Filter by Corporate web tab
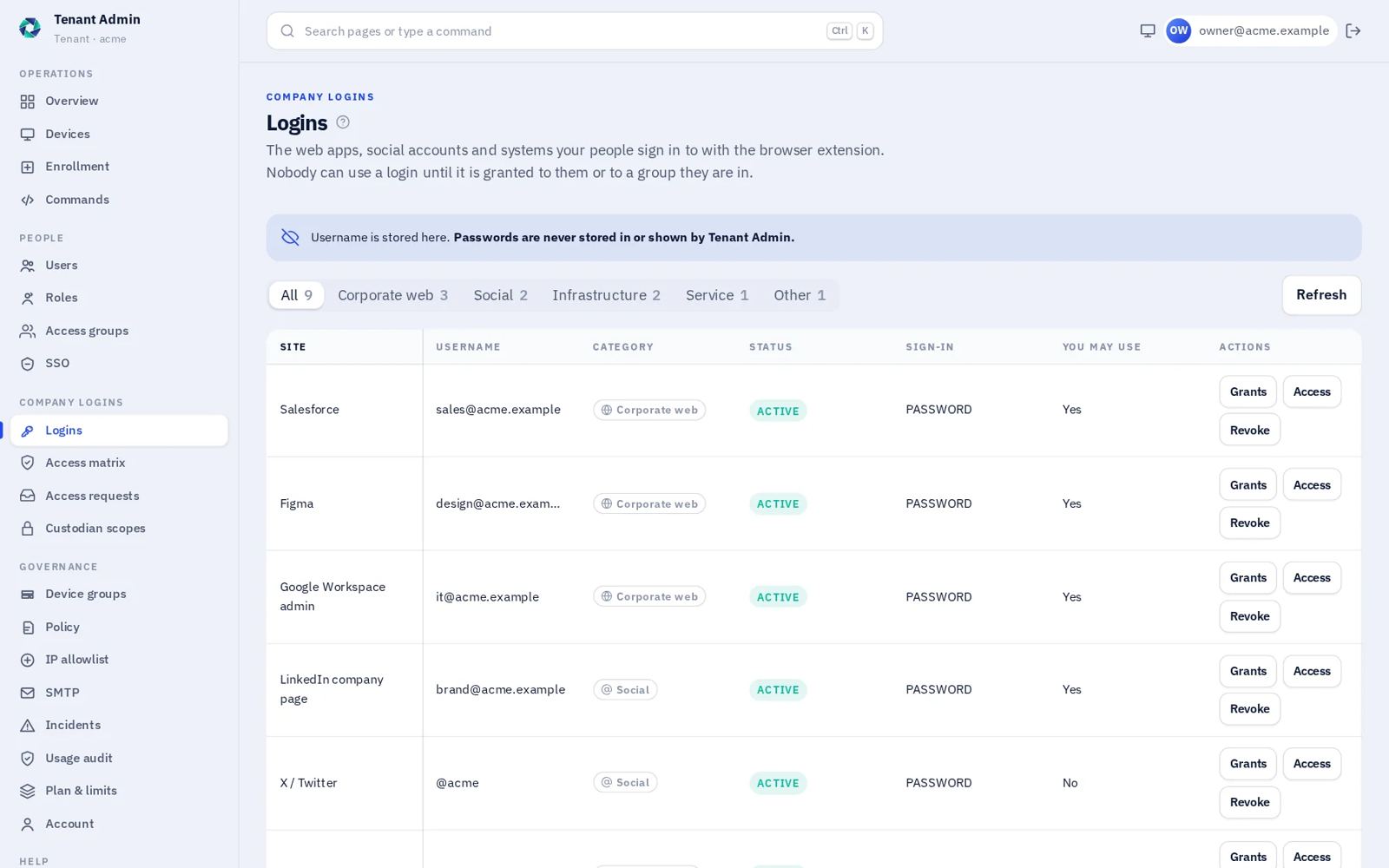This screenshot has height=868, width=1389. pyautogui.click(x=392, y=295)
